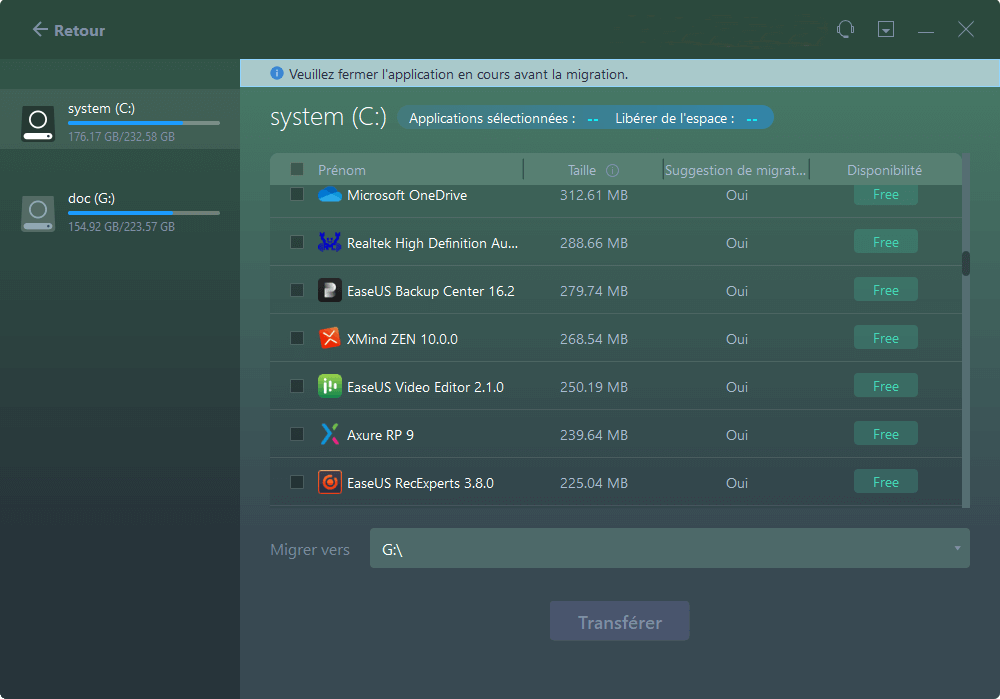Click the migration notice message text

(458, 74)
